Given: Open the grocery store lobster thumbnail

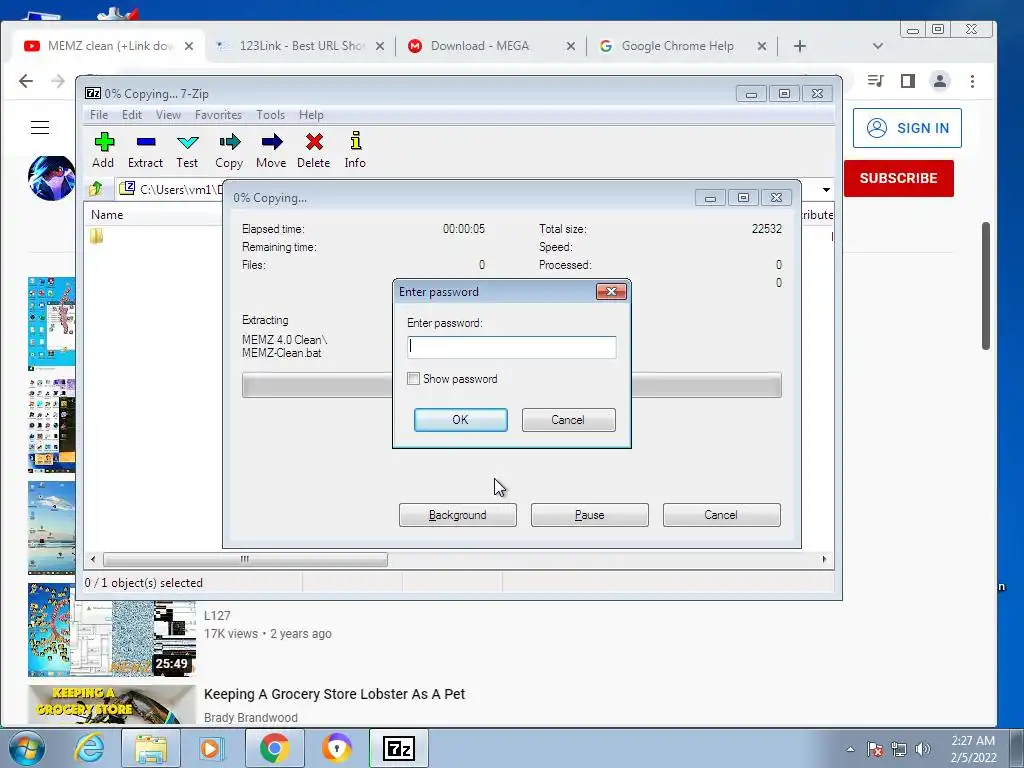Looking at the screenshot, I should (x=112, y=704).
